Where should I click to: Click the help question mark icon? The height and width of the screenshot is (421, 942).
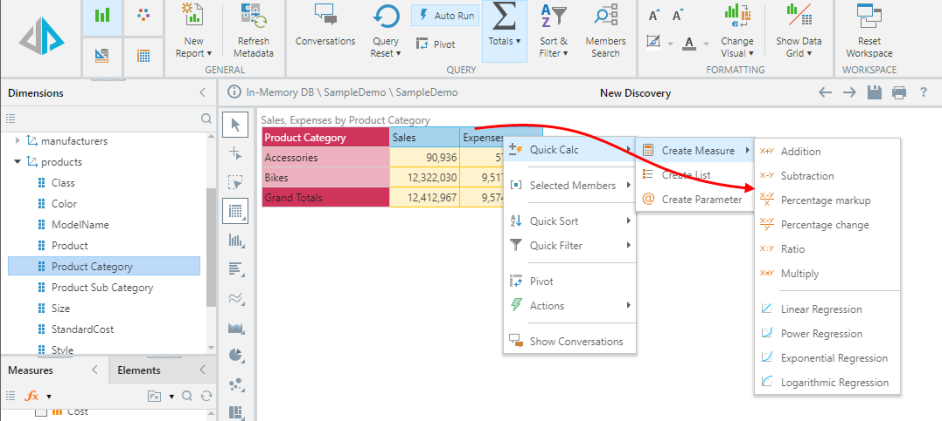pos(924,92)
